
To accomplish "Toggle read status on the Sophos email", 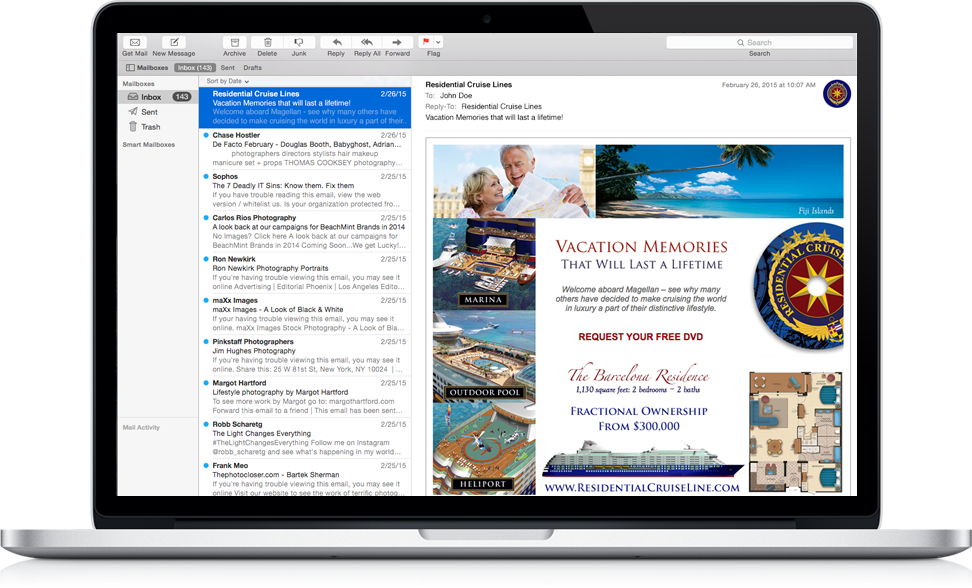I will coord(206,176).
